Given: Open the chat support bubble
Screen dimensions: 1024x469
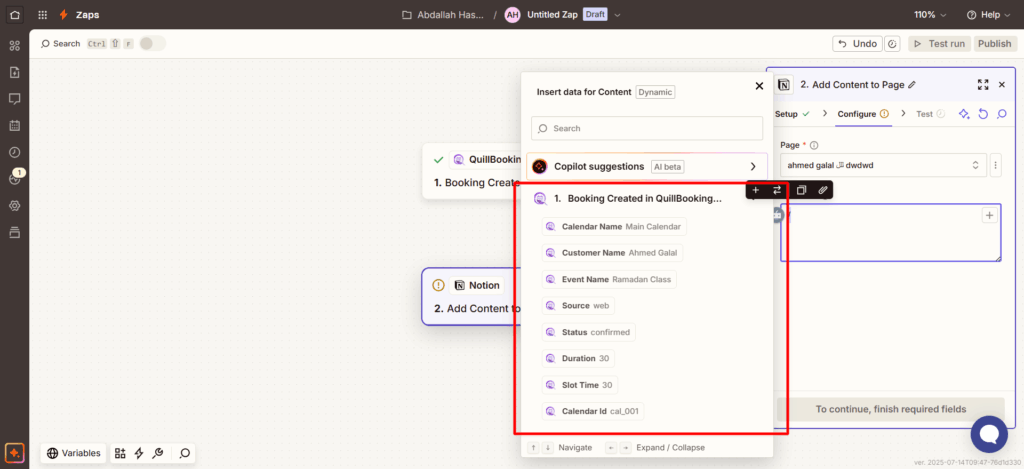Looking at the screenshot, I should pyautogui.click(x=990, y=434).
